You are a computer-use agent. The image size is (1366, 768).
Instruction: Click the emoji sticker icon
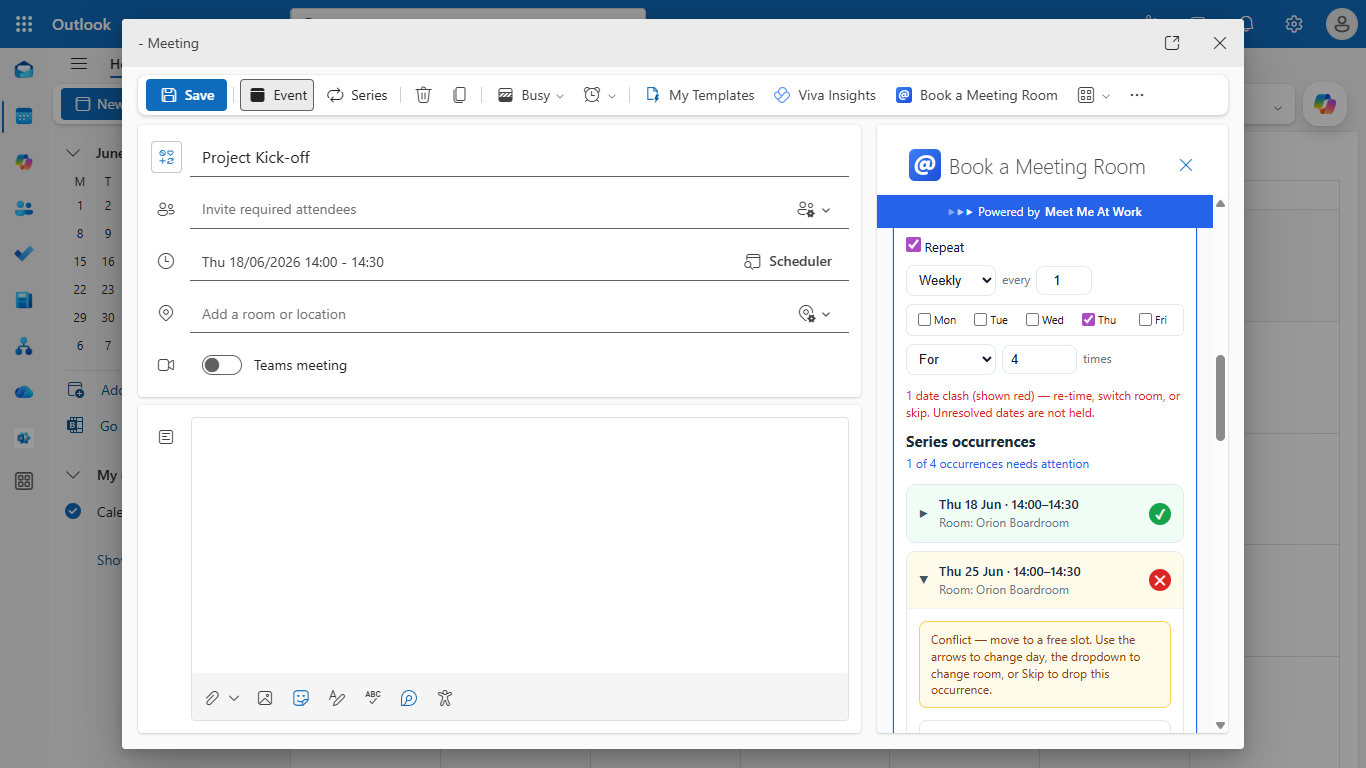(x=301, y=698)
